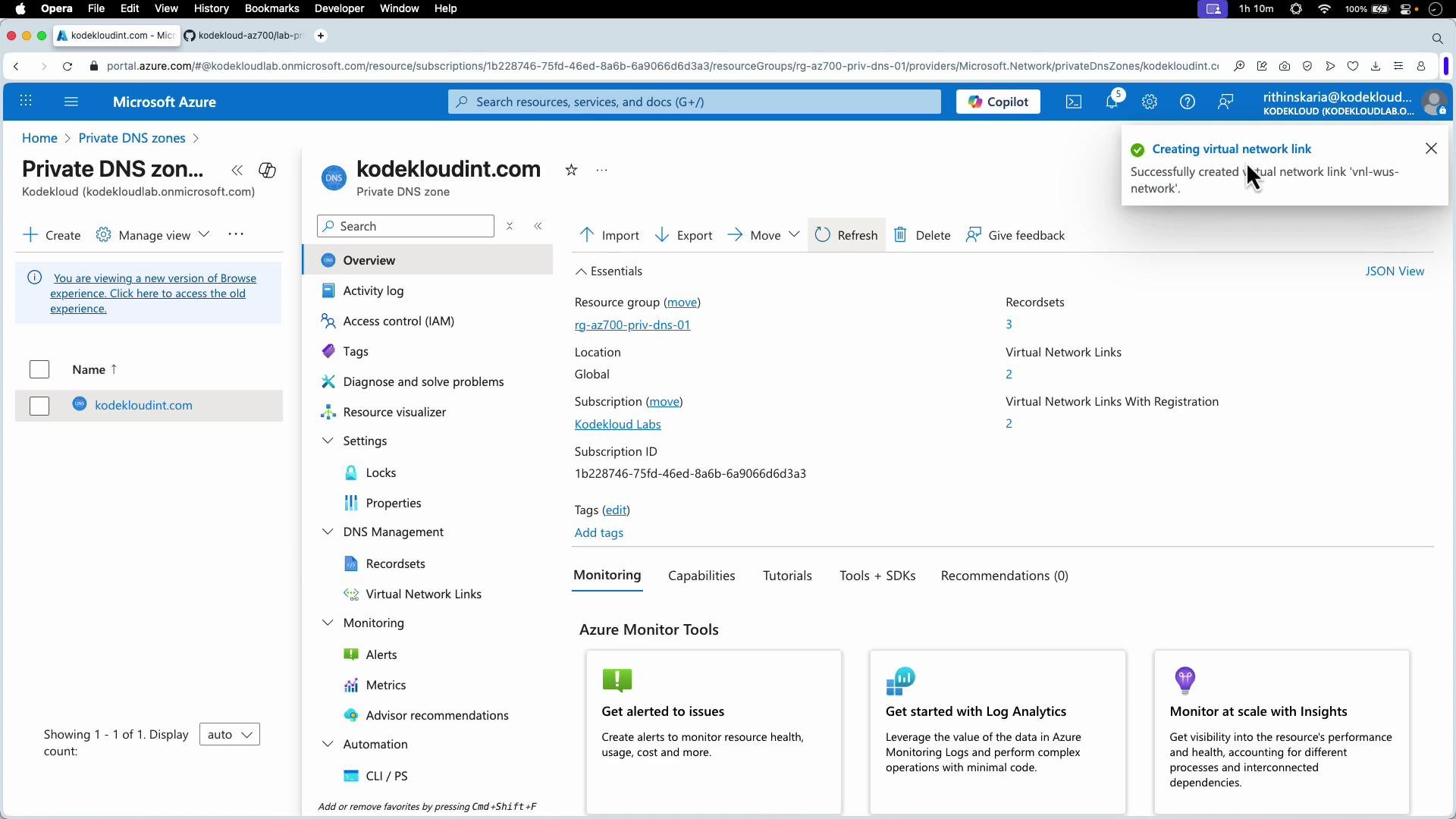The width and height of the screenshot is (1456, 819).
Task: Click Export in the command bar
Action: point(683,235)
